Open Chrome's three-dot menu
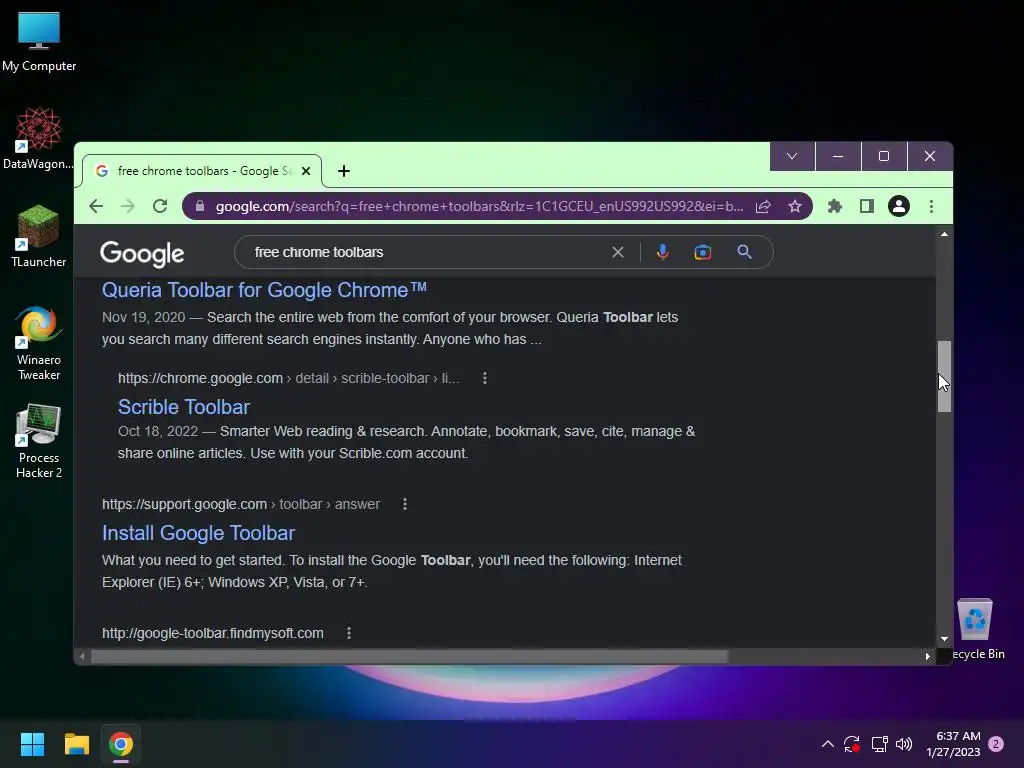The height and width of the screenshot is (768, 1024). 931,206
